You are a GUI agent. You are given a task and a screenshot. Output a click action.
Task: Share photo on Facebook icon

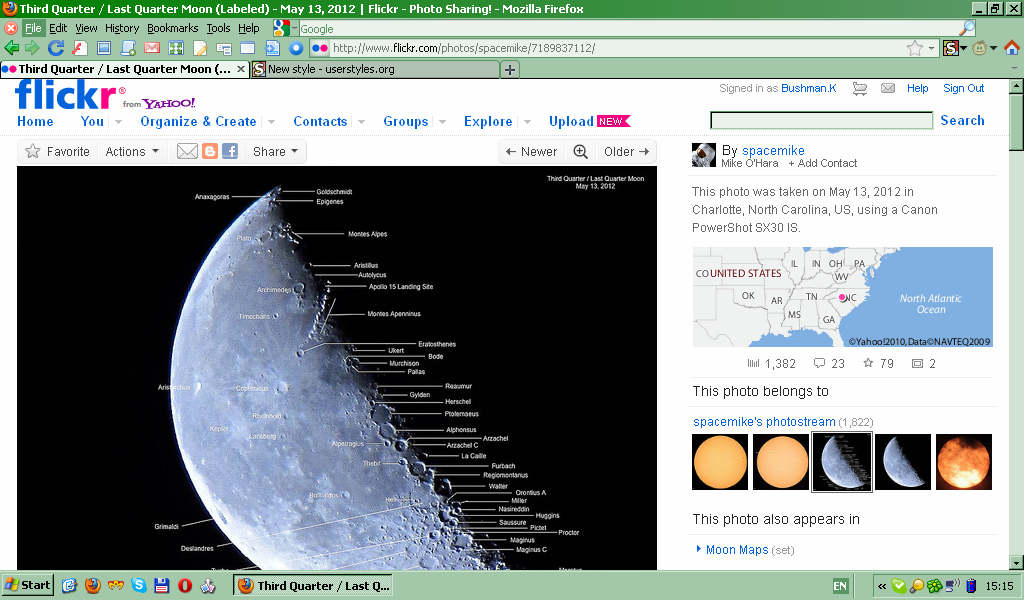[x=230, y=152]
